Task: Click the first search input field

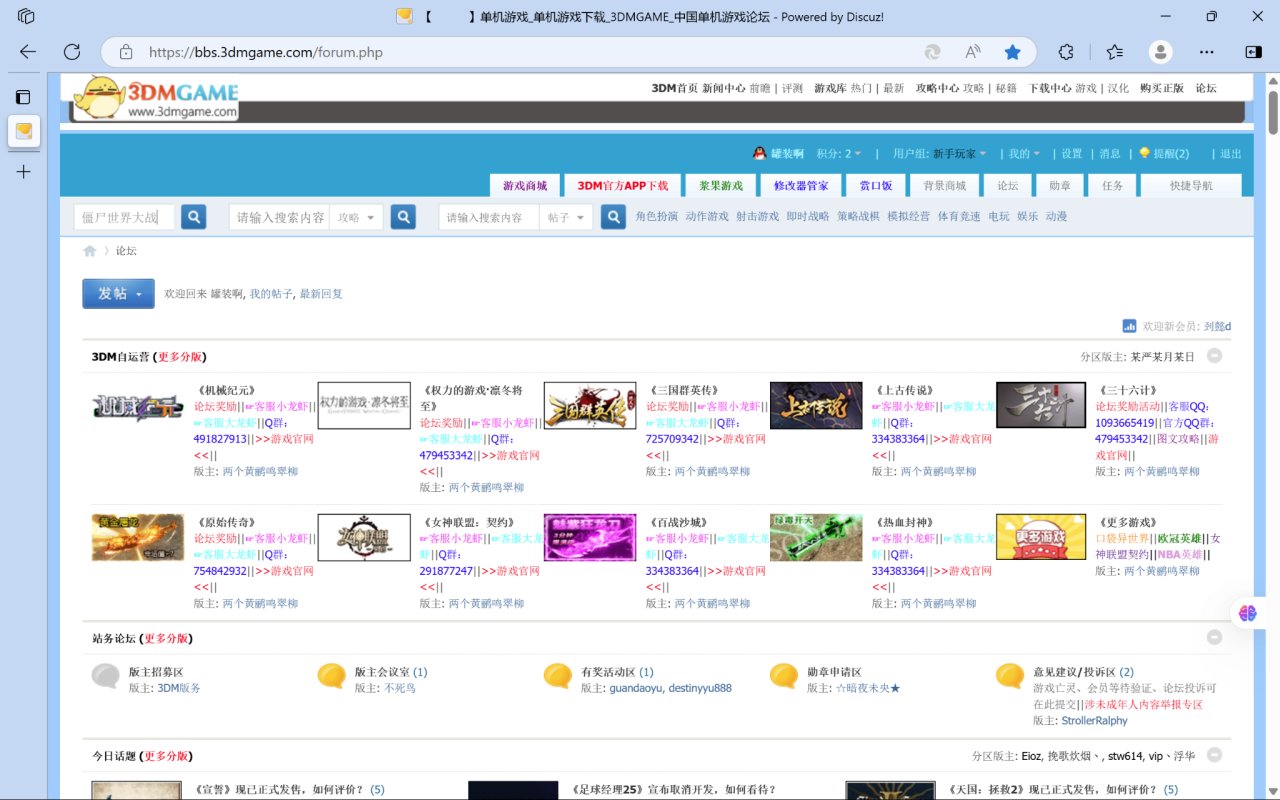Action: coord(125,217)
